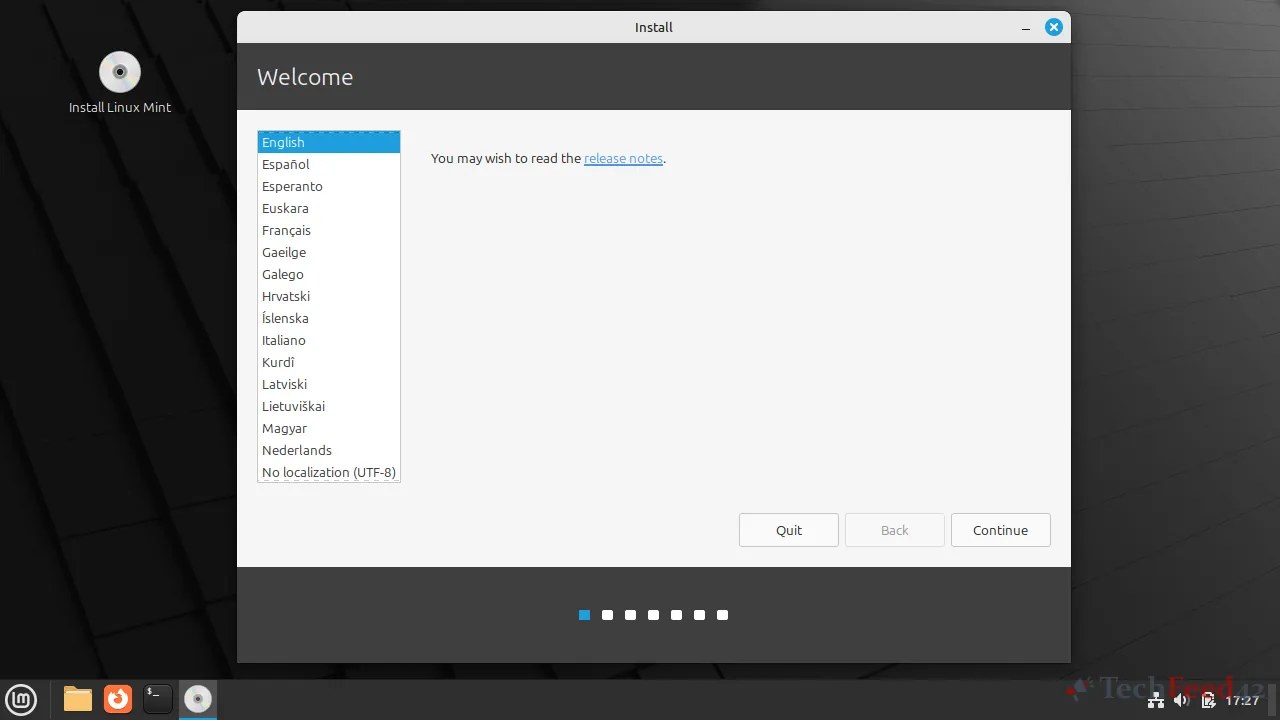1280x720 pixels.
Task: Open the network connection tray icon
Action: 1156,700
